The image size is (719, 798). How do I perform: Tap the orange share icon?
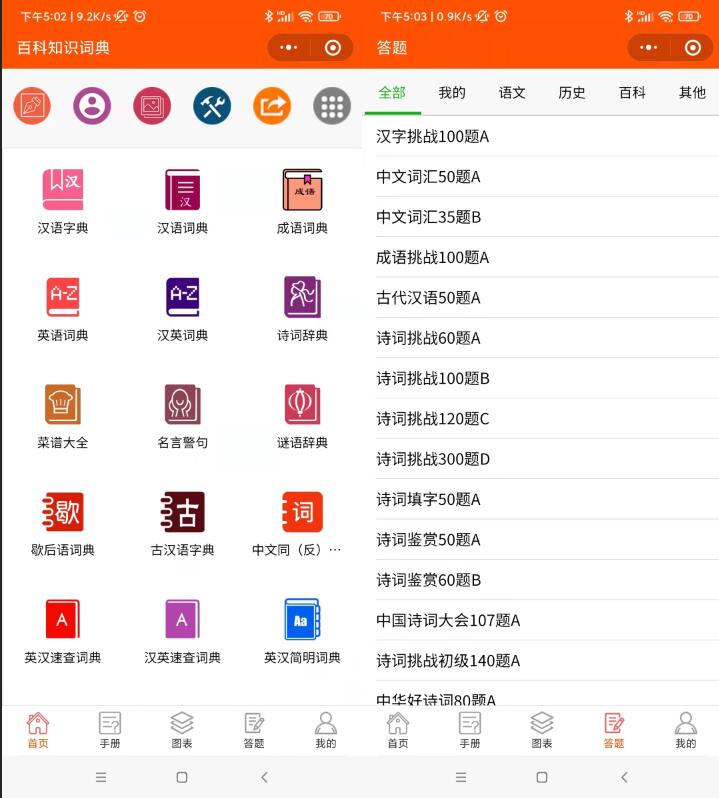[272, 106]
